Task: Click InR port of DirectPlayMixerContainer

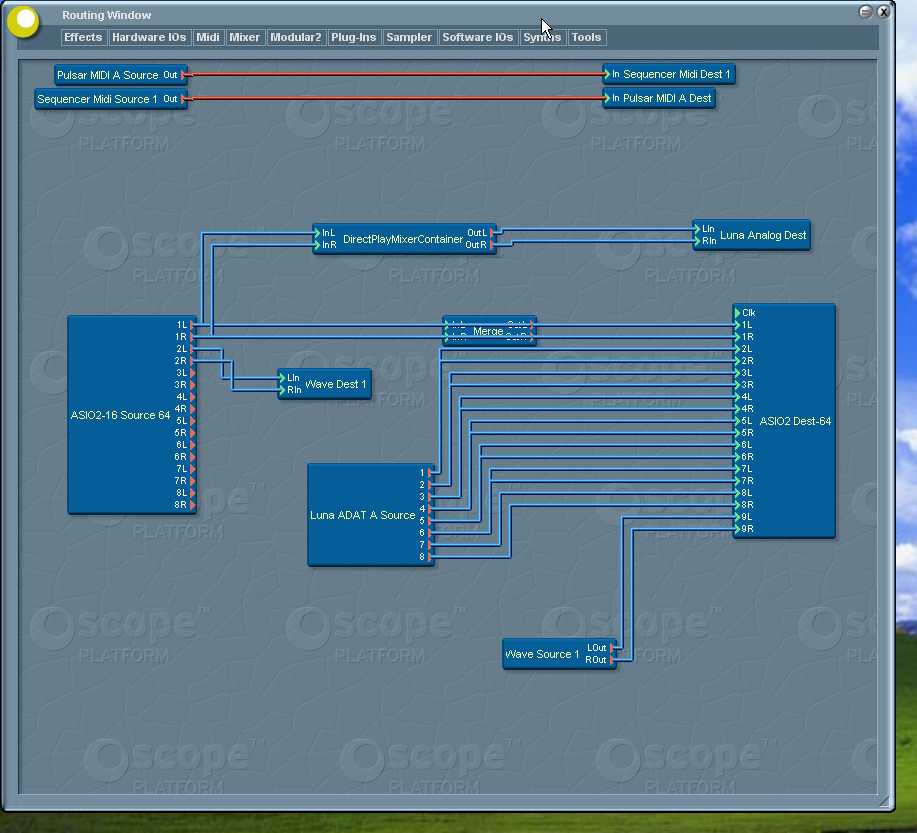Action: point(317,245)
